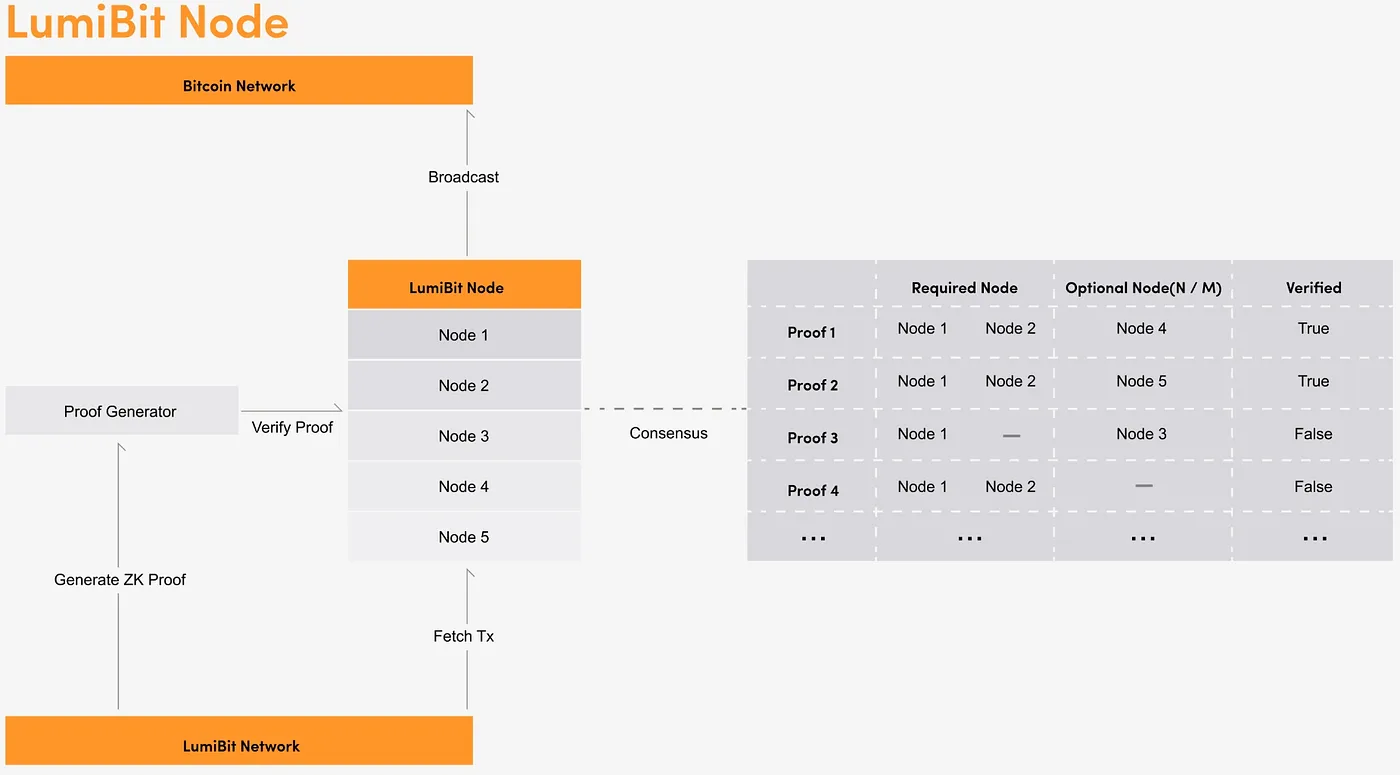Click the Verified column header
1400x775 pixels.
(1313, 288)
